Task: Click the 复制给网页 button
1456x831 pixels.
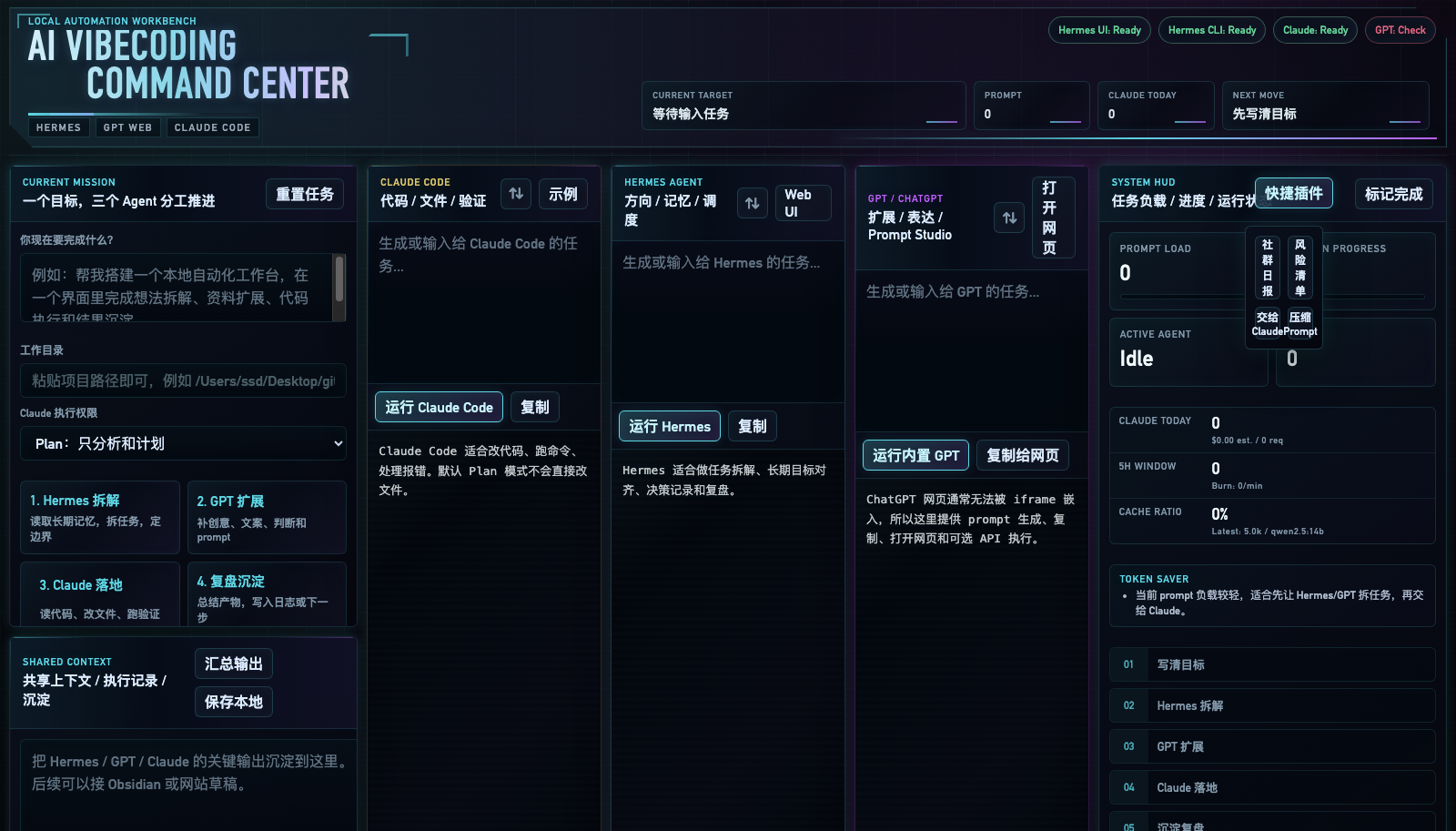Action: [1023, 455]
